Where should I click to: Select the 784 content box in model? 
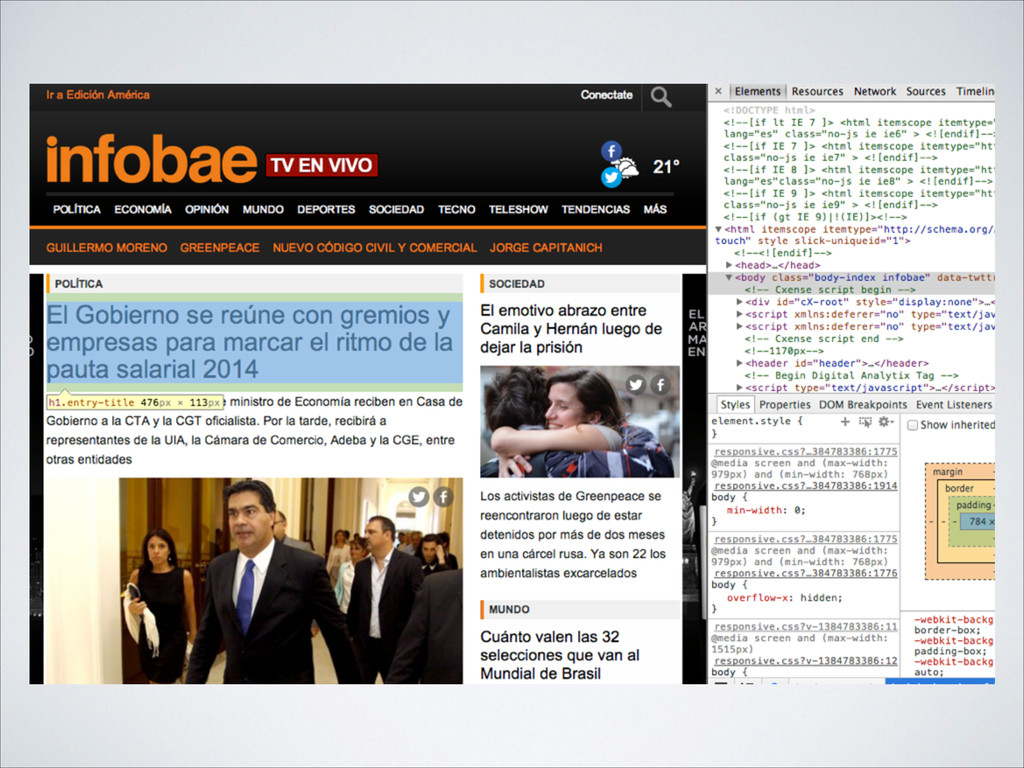coord(978,522)
